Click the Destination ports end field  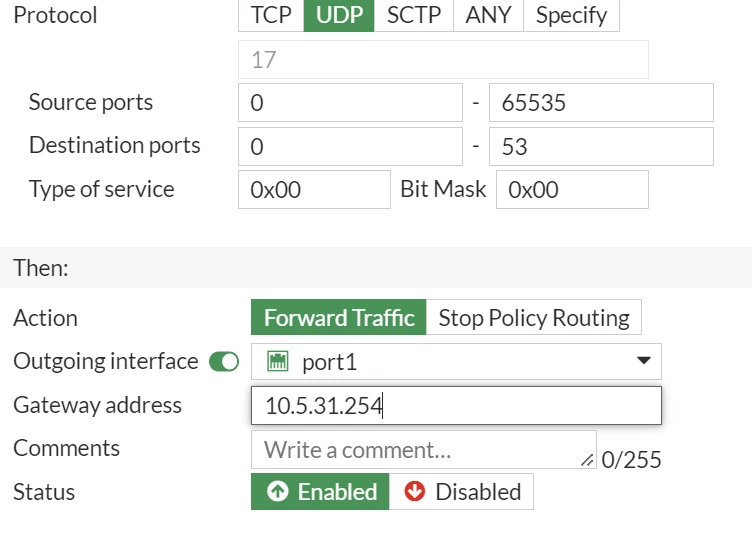(601, 146)
